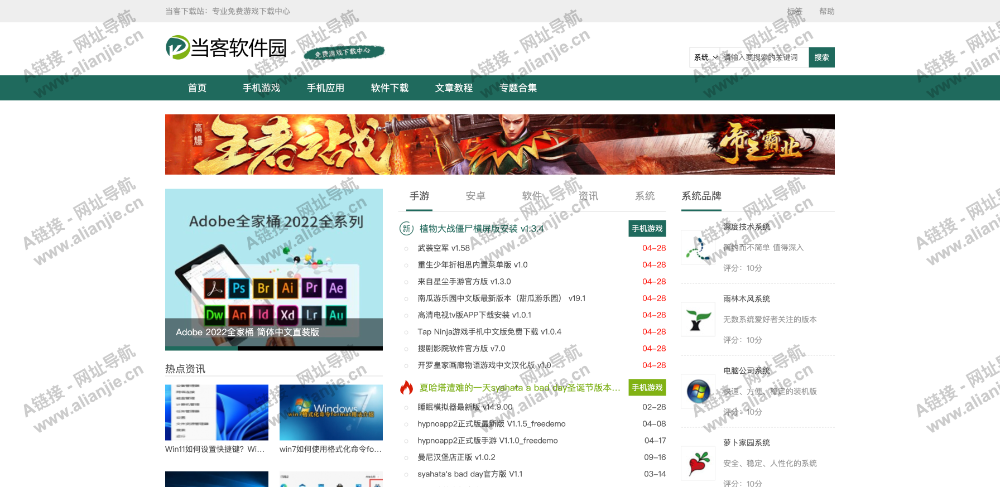Open the win7 format command news thumbnail

(331, 412)
